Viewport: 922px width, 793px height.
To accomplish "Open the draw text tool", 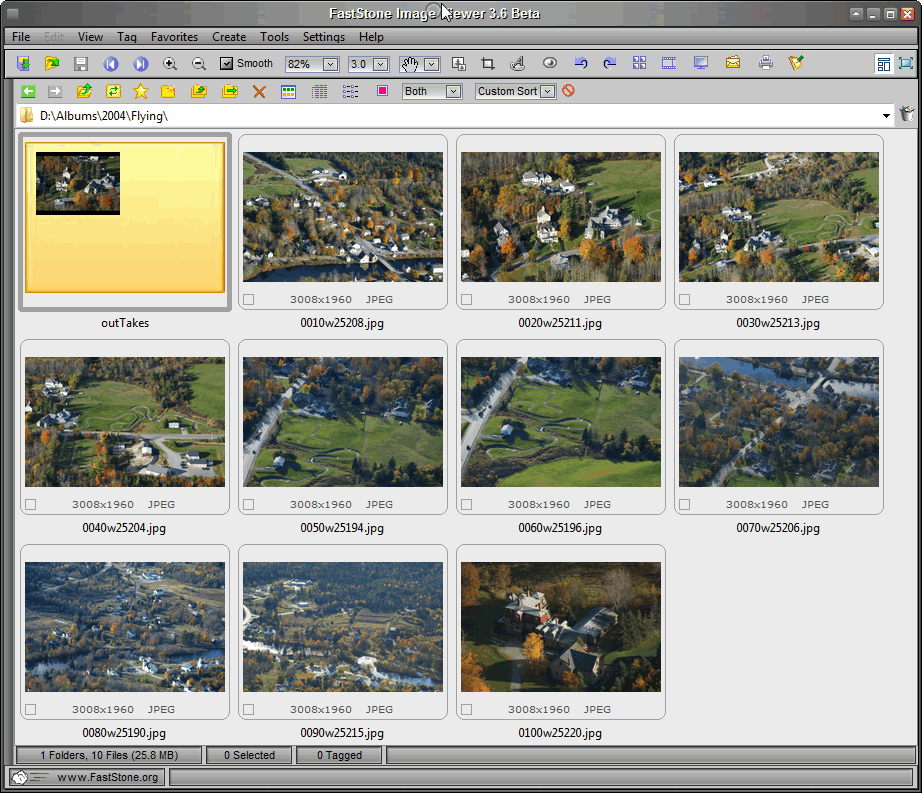I will click(x=517, y=63).
